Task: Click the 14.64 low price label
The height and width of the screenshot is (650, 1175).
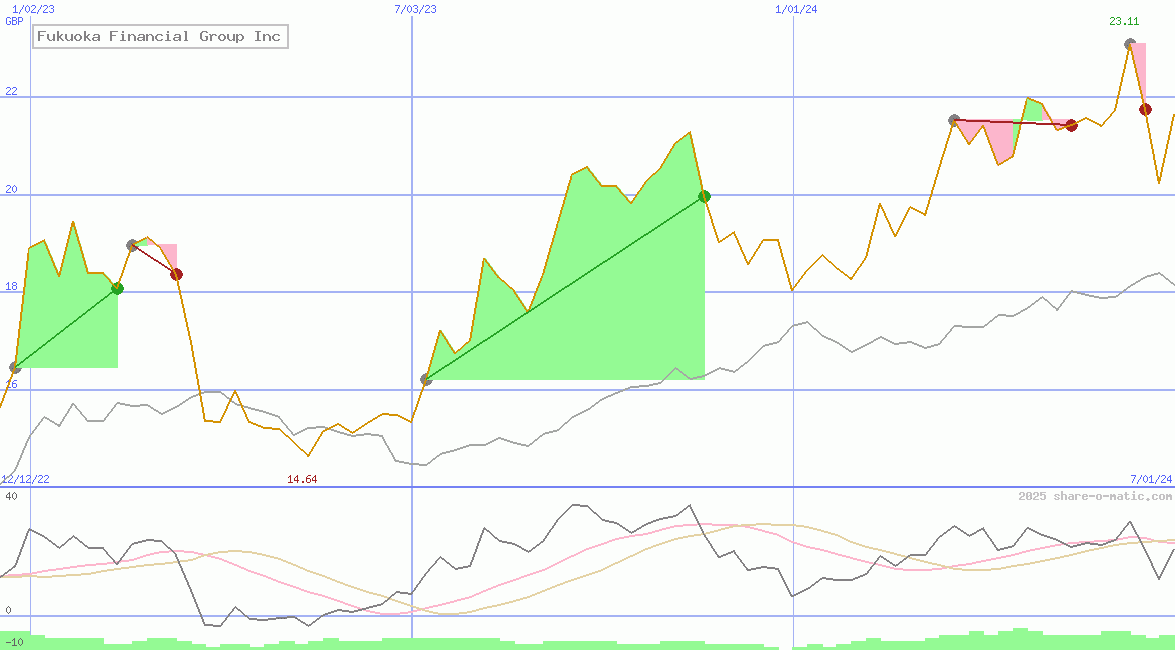Action: click(300, 479)
